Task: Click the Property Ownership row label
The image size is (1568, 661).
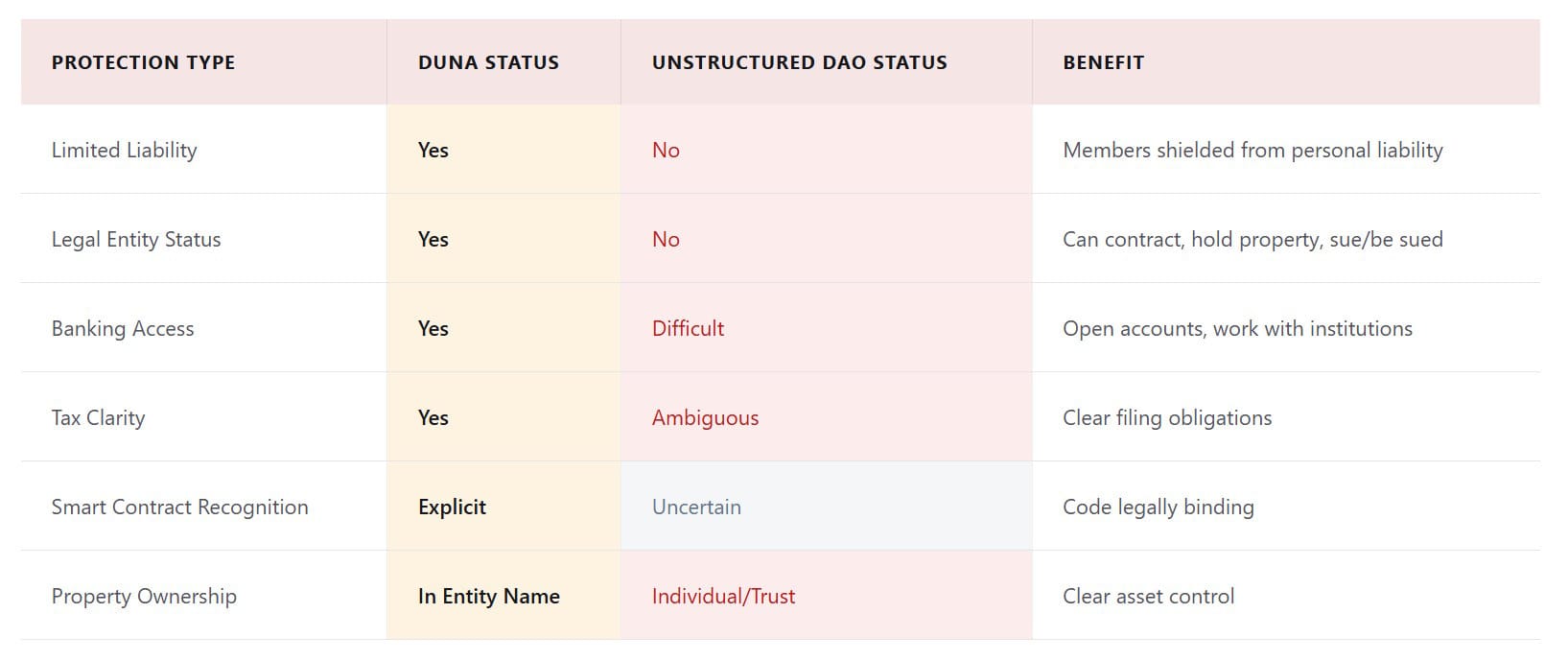Action: point(144,596)
